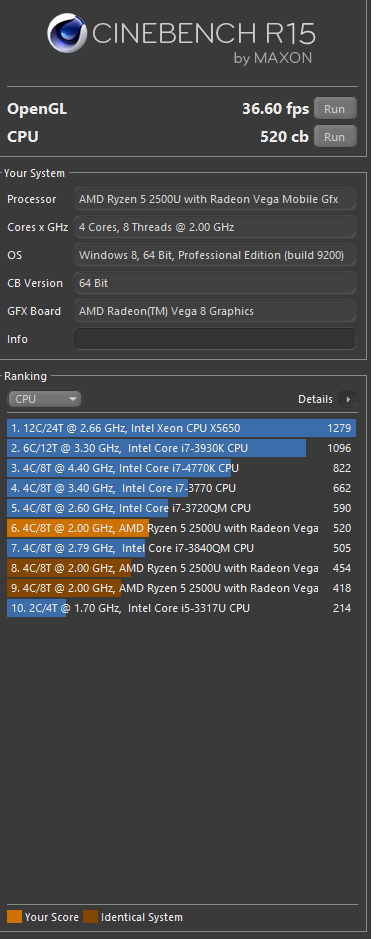Open the CPU ranking dropdown
This screenshot has width=376, height=939.
point(44,399)
